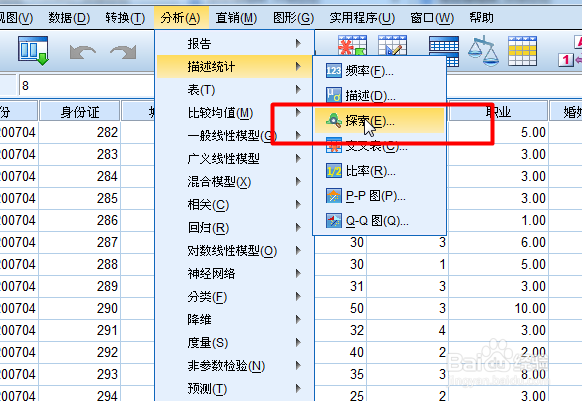The height and width of the screenshot is (401, 582).
Task: Click the 频率(F) icon in submenu
Action: tap(333, 70)
